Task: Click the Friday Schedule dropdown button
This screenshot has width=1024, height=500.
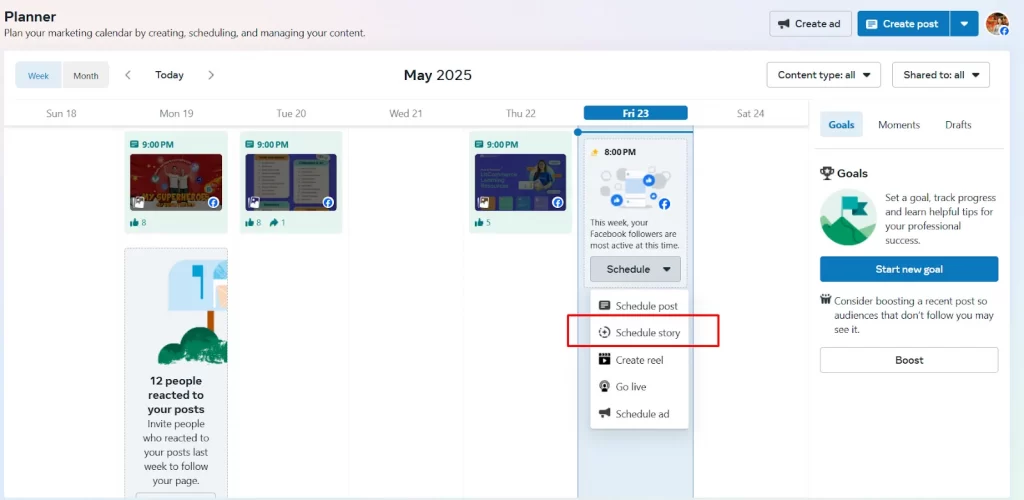Action: click(x=635, y=269)
